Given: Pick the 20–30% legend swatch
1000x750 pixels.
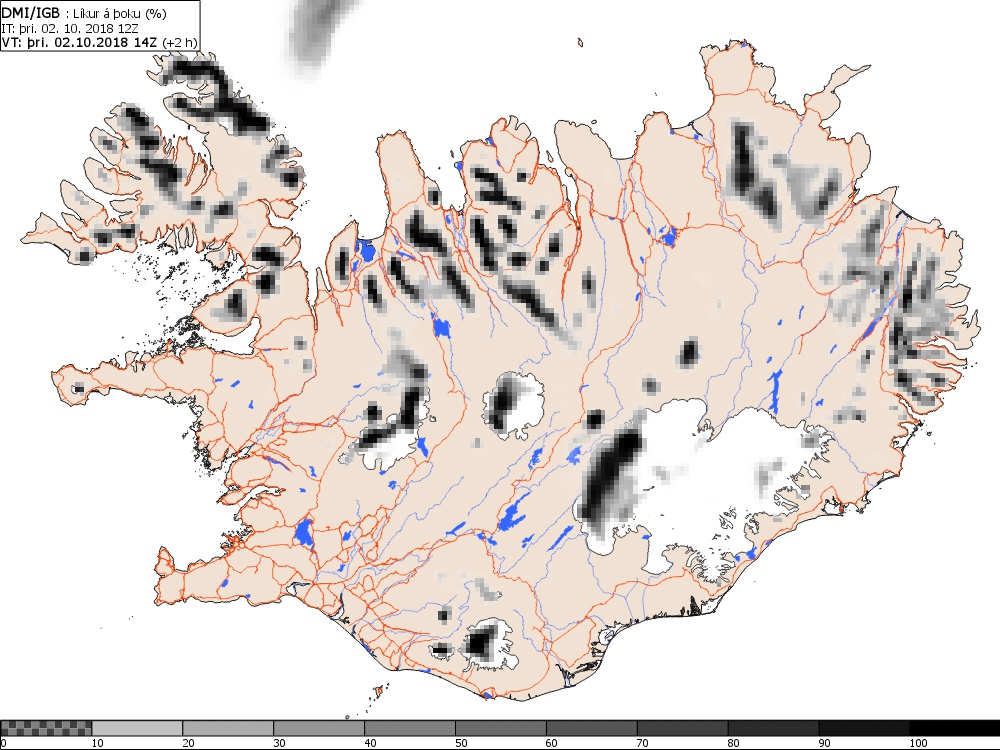Looking at the screenshot, I should (228, 728).
